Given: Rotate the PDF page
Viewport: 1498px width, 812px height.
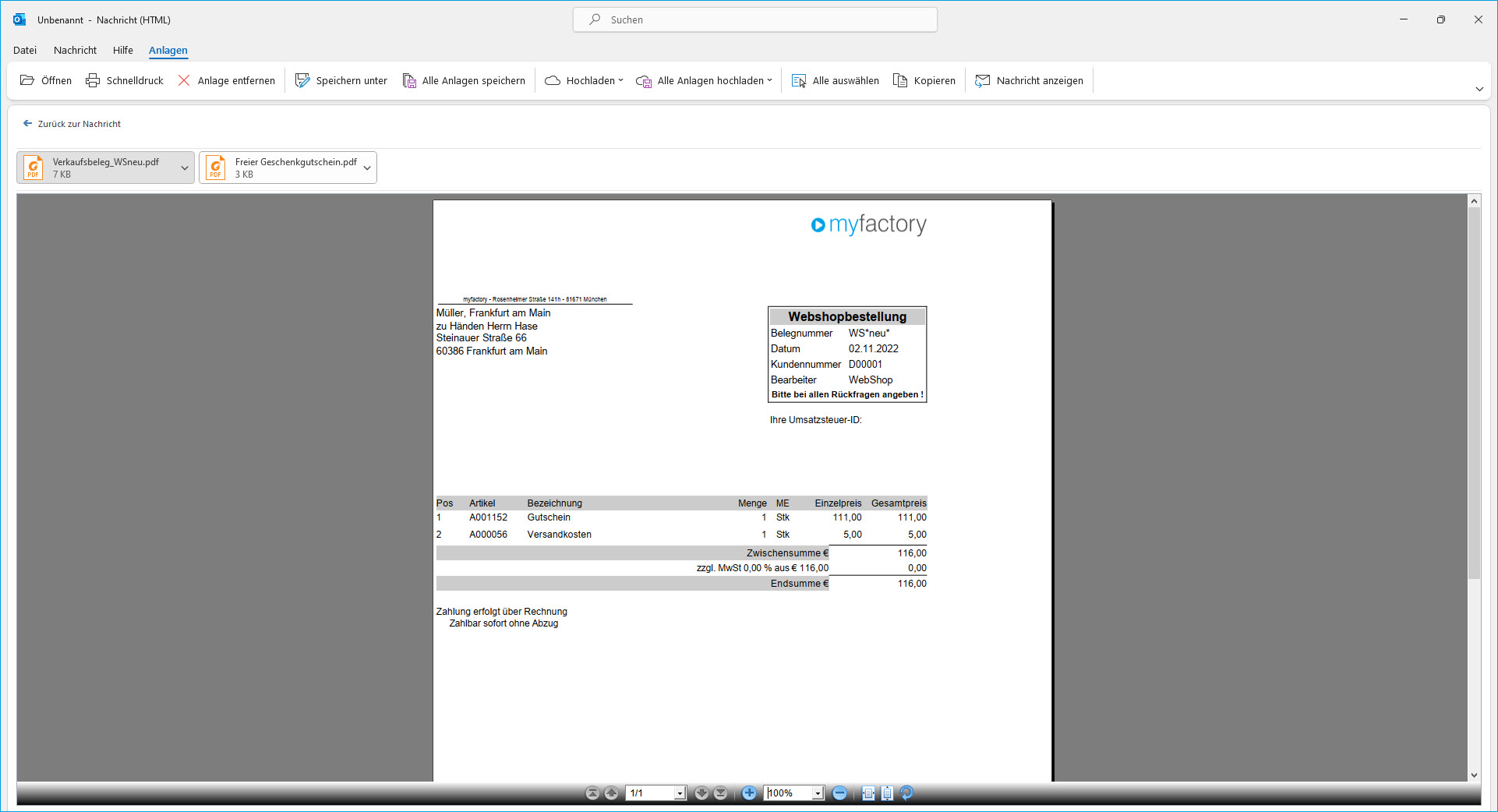Looking at the screenshot, I should click(x=906, y=793).
